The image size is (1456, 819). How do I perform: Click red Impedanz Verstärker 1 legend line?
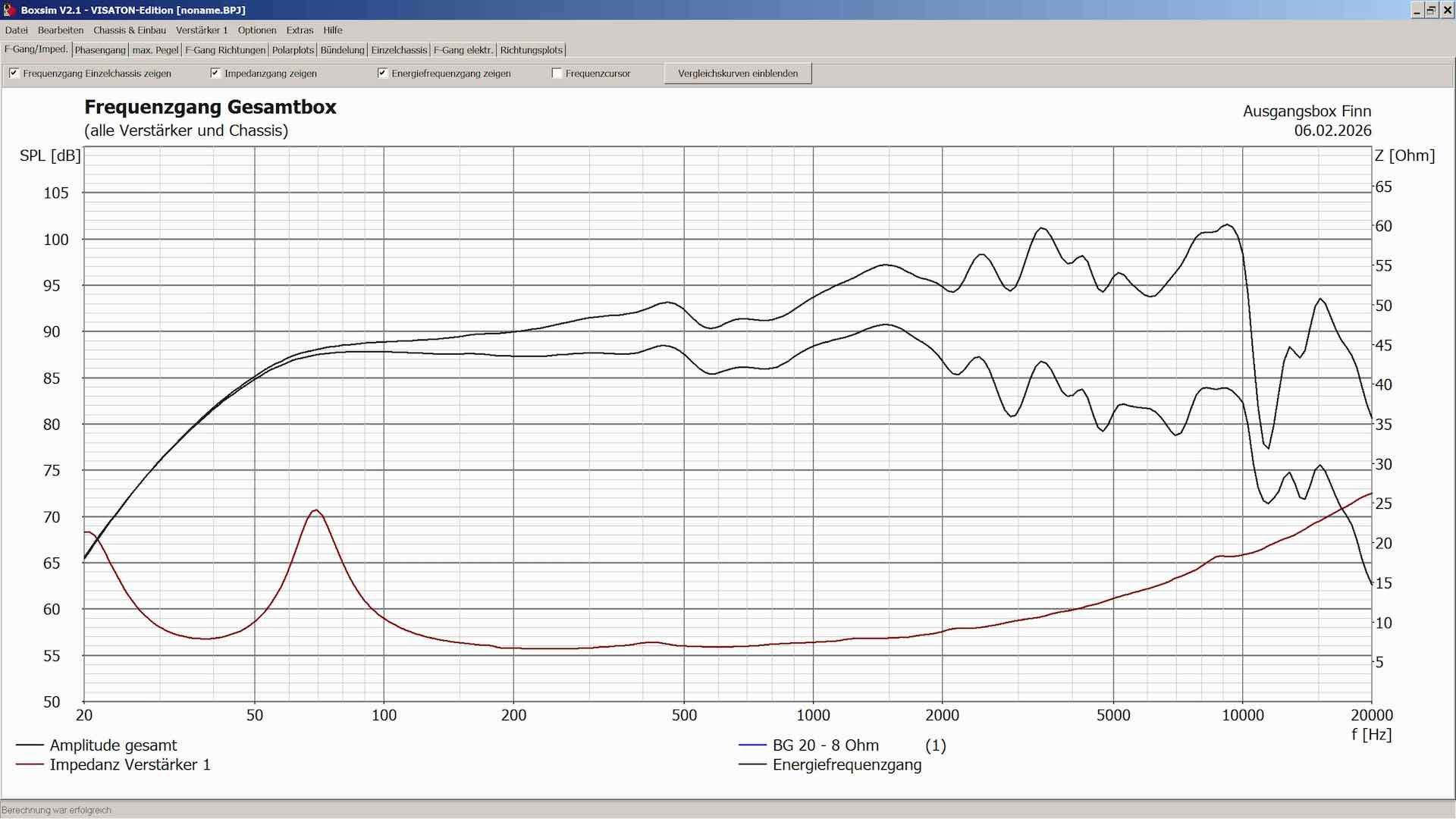point(30,764)
